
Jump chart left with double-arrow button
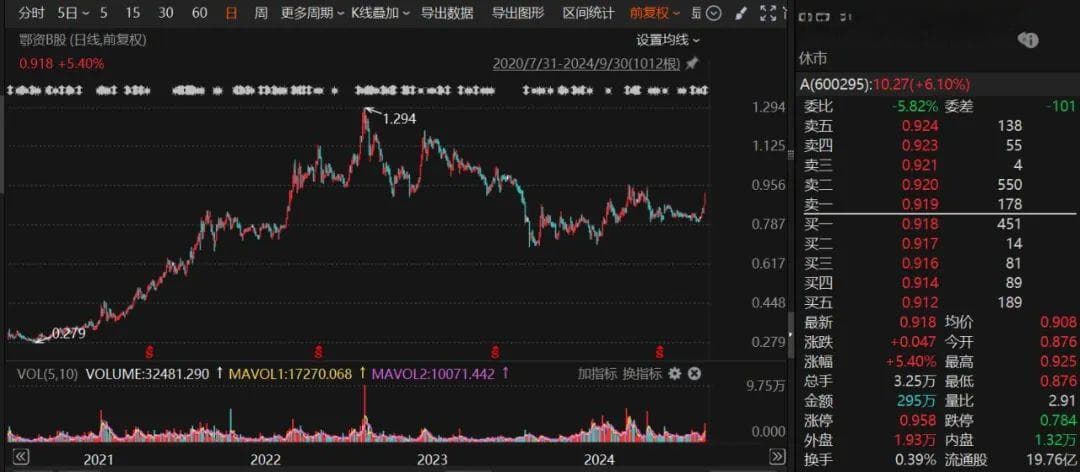point(21,456)
